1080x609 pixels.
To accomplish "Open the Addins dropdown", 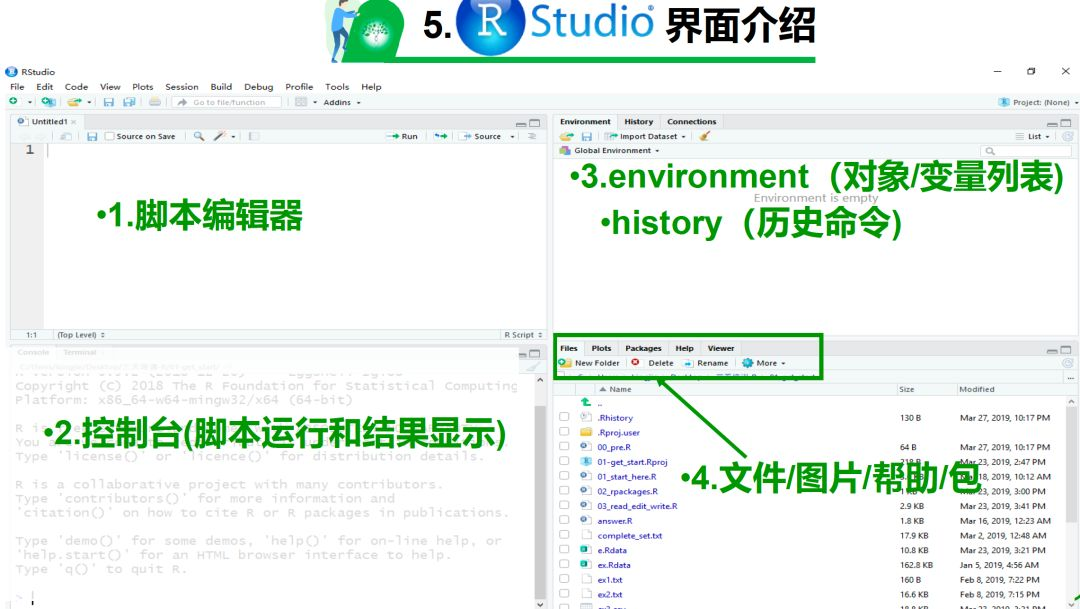I will pos(342,103).
